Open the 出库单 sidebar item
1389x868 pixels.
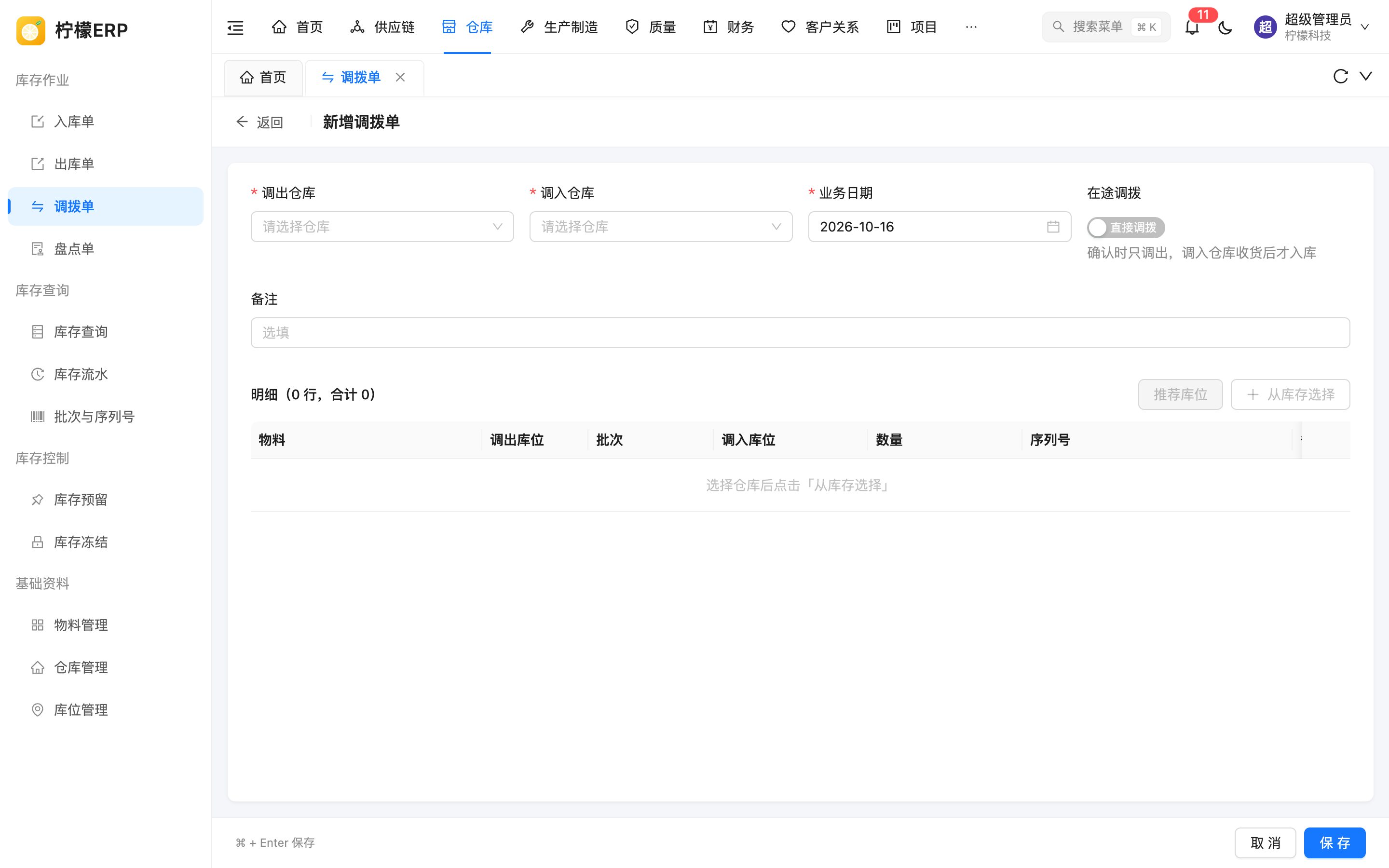click(106, 164)
